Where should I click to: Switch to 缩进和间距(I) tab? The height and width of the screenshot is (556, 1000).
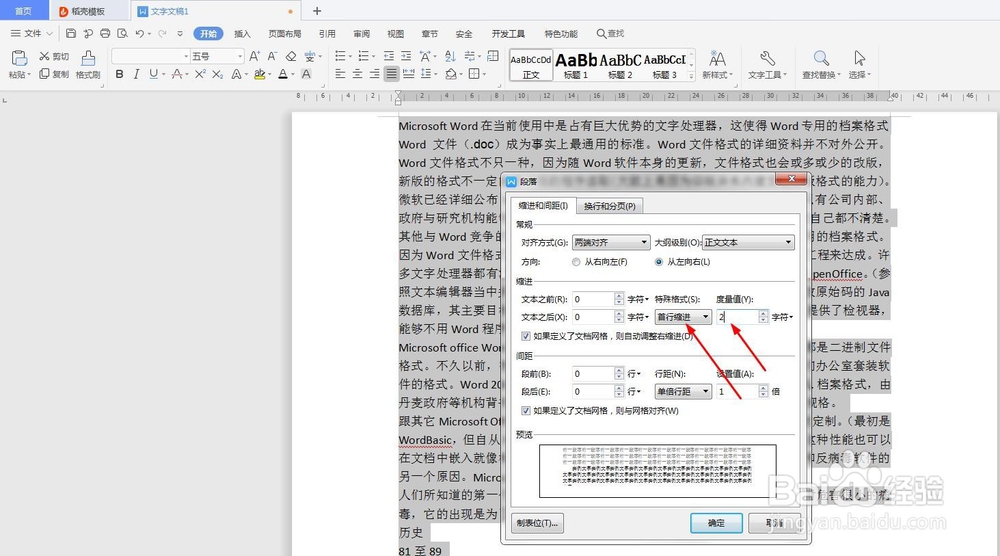[x=543, y=205]
